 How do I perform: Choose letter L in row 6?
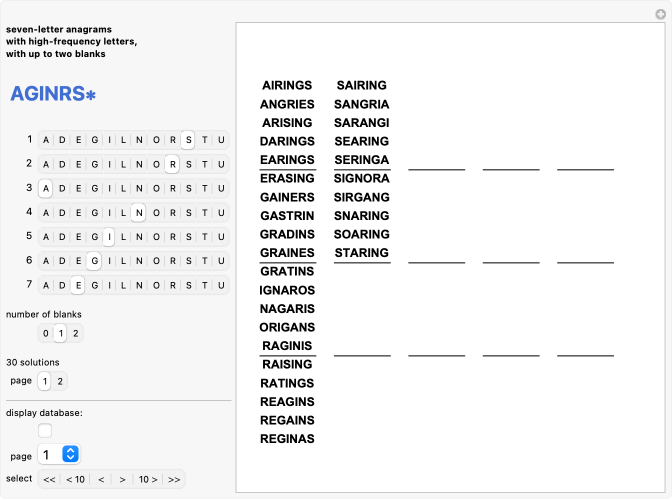[124, 261]
